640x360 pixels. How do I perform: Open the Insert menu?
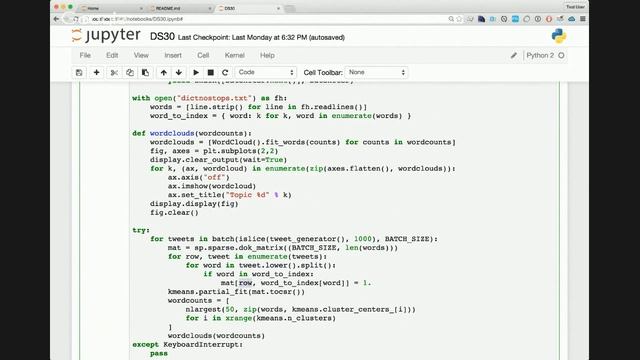point(173,56)
